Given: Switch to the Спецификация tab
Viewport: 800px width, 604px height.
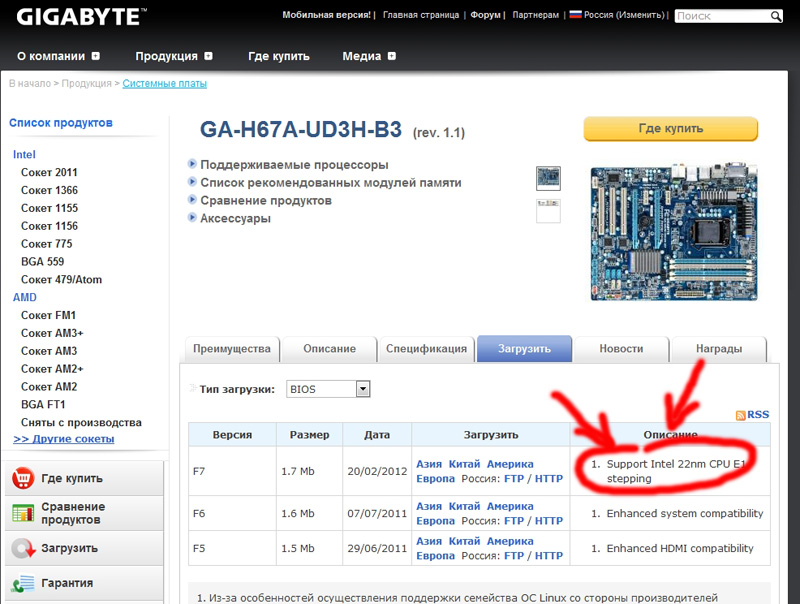Looking at the screenshot, I should (x=427, y=349).
